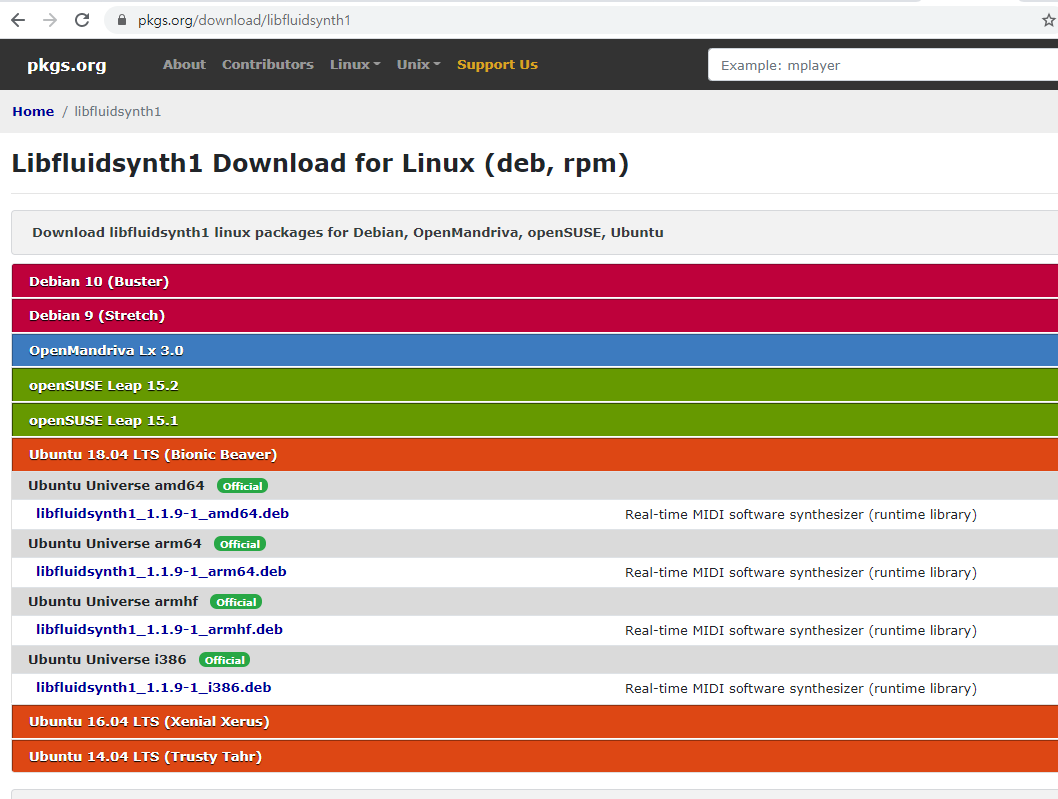Expand the Debian 9 (Stretch) section
This screenshot has width=1058, height=799.
pyautogui.click(x=534, y=315)
